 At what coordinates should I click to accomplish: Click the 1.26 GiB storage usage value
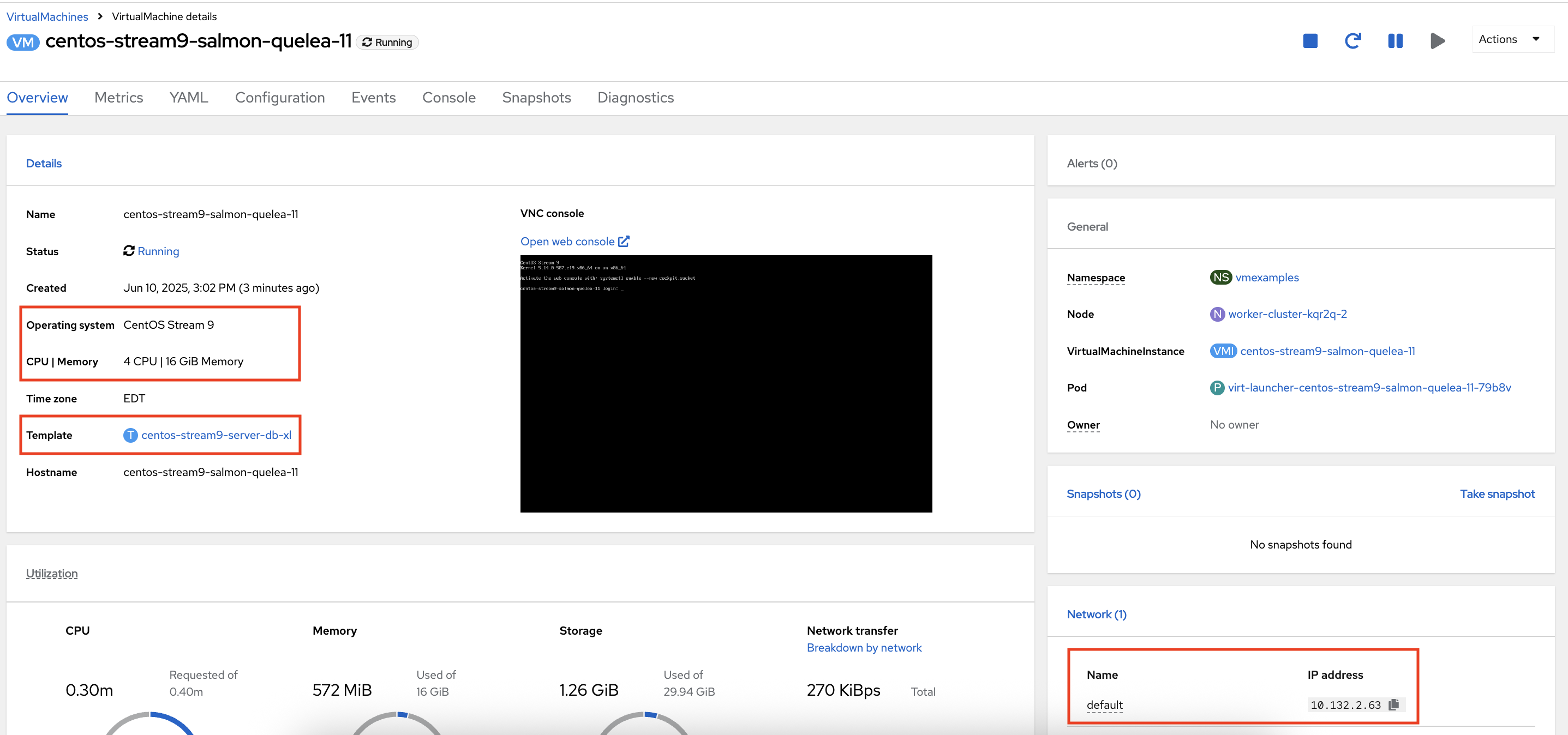click(589, 690)
